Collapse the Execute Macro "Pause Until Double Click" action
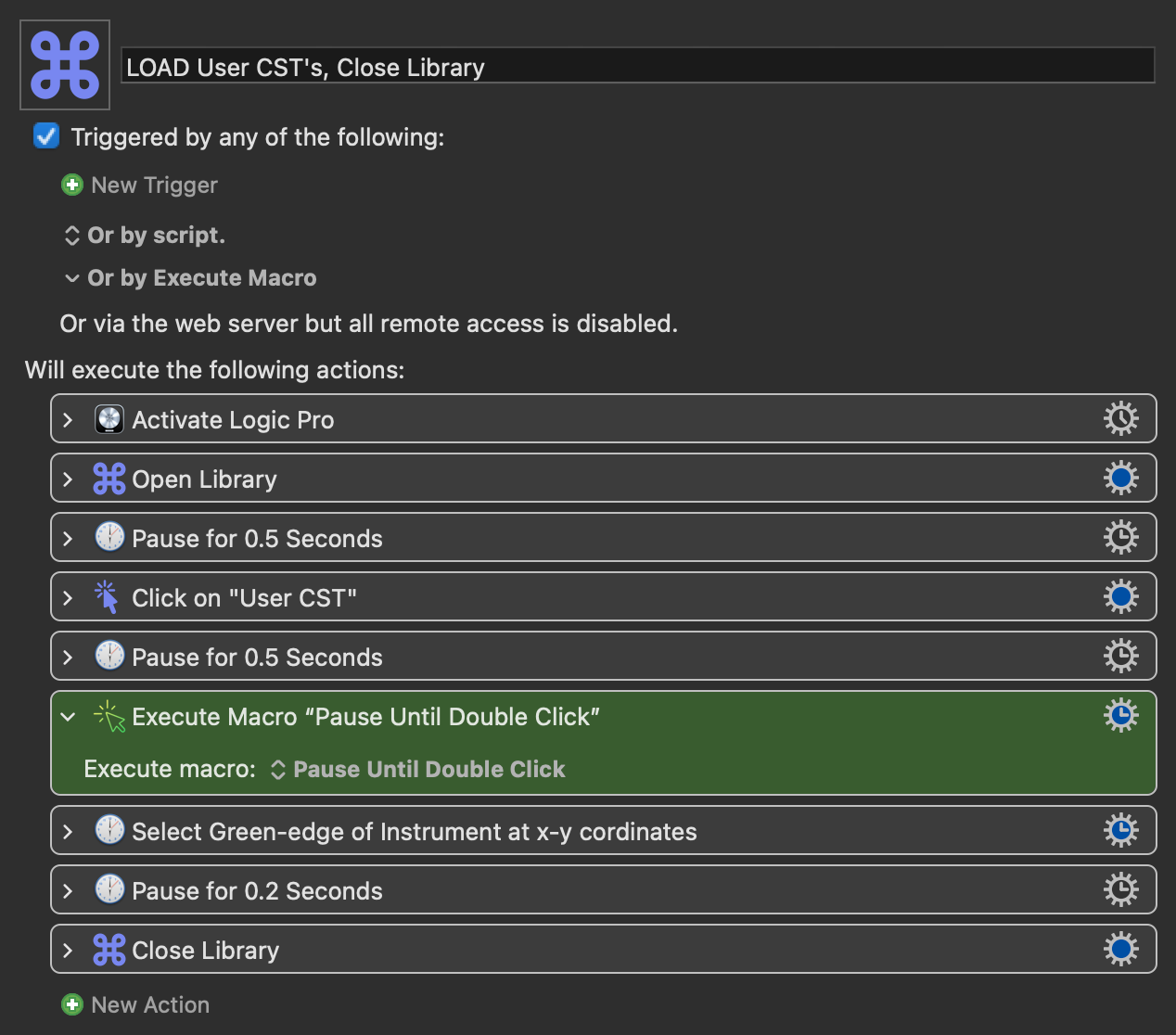The width and height of the screenshot is (1176, 1035). point(68,717)
